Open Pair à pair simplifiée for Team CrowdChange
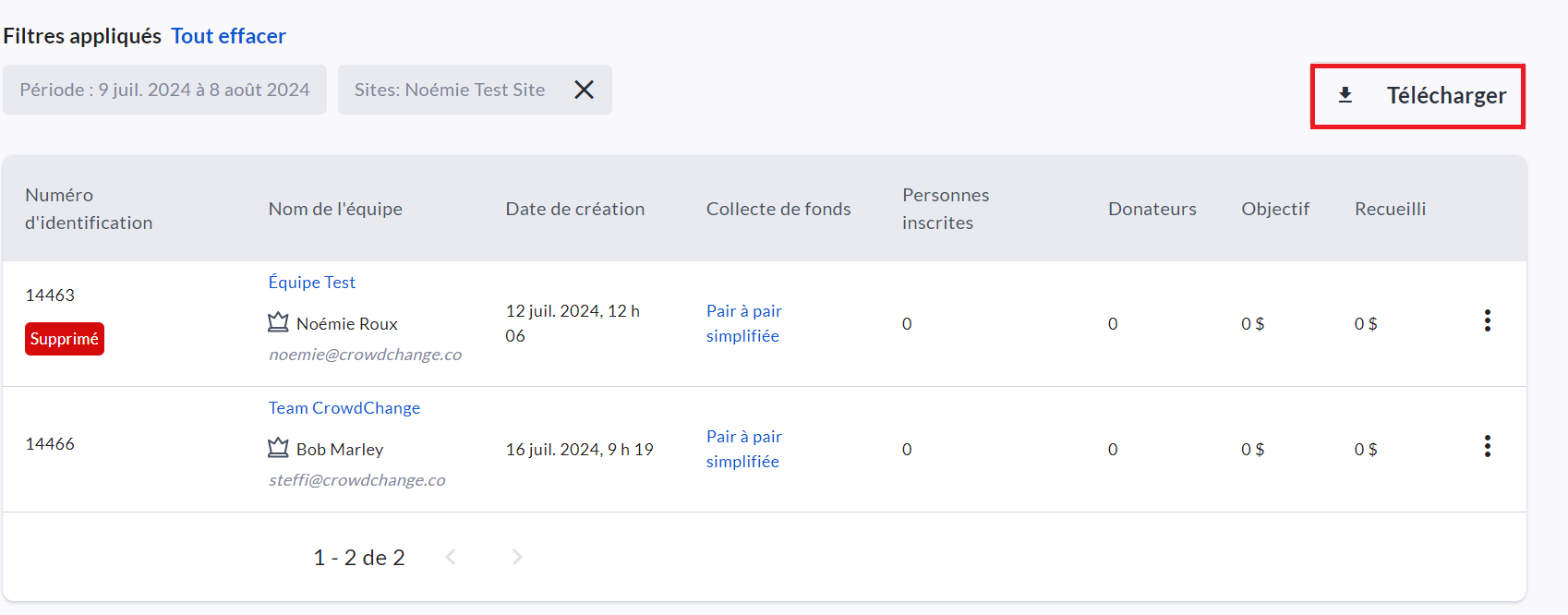Viewport: 1568px width, 615px height. (x=743, y=449)
